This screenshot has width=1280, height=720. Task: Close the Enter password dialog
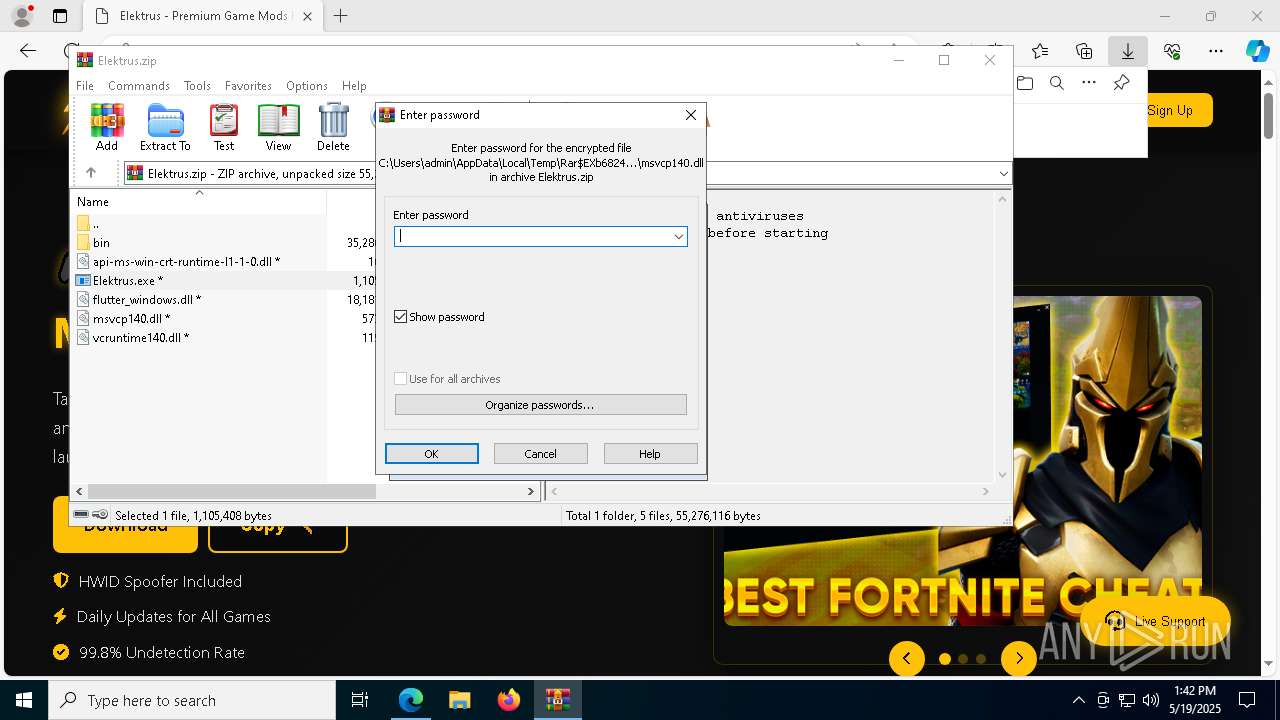pyautogui.click(x=690, y=115)
